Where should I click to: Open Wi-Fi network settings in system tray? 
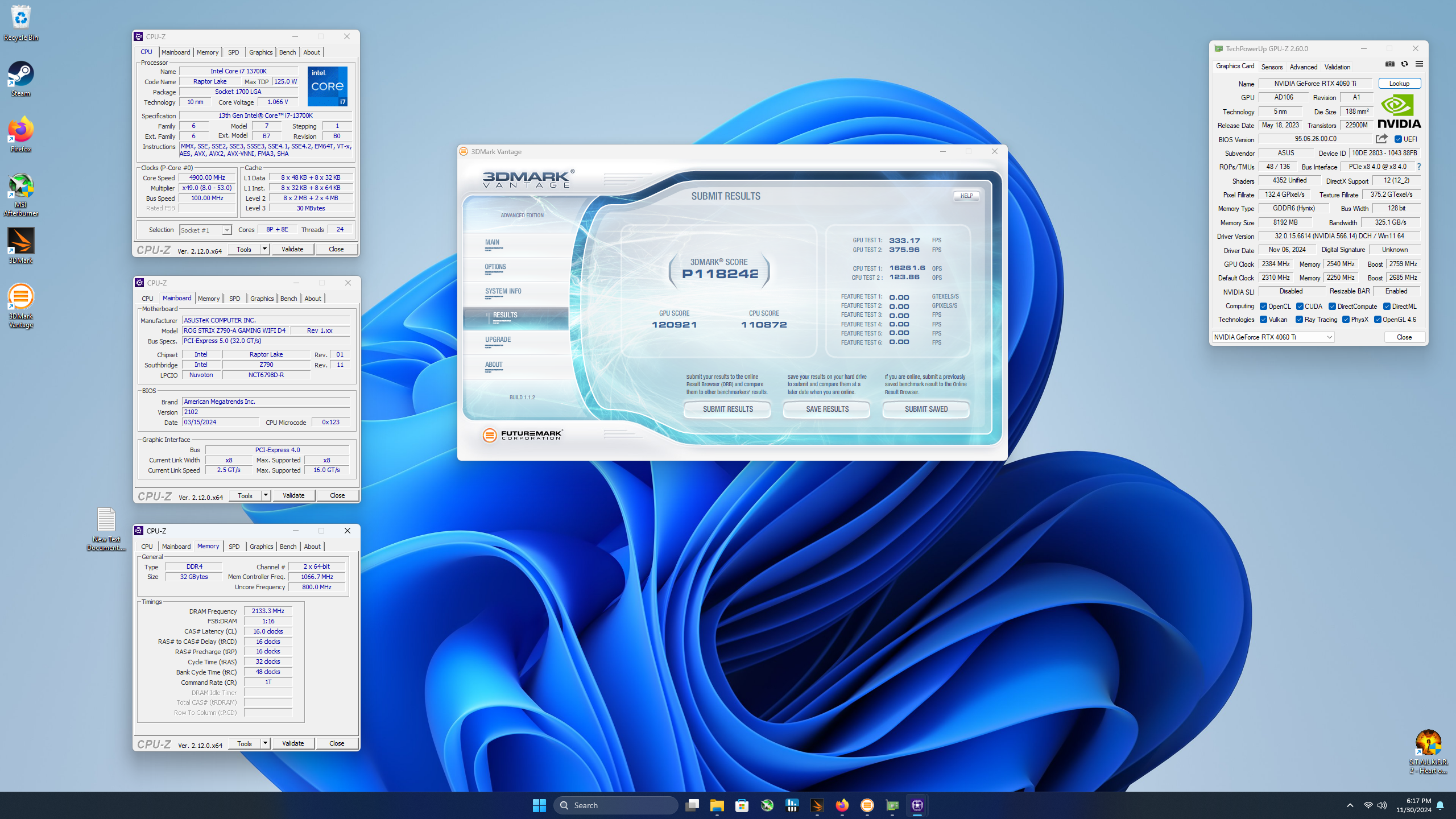point(1368,805)
